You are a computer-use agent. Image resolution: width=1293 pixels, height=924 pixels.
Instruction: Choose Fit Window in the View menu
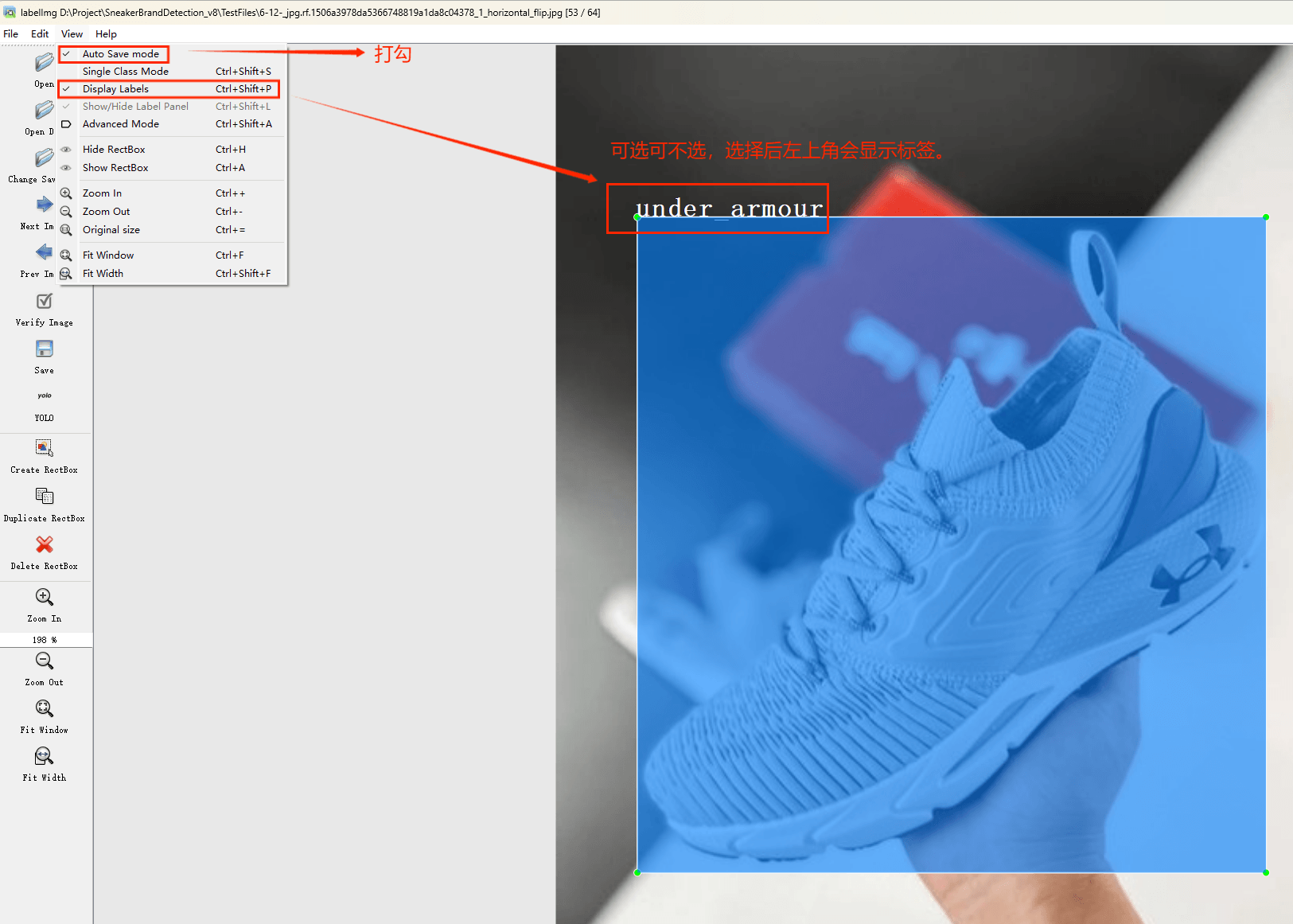tap(173, 255)
